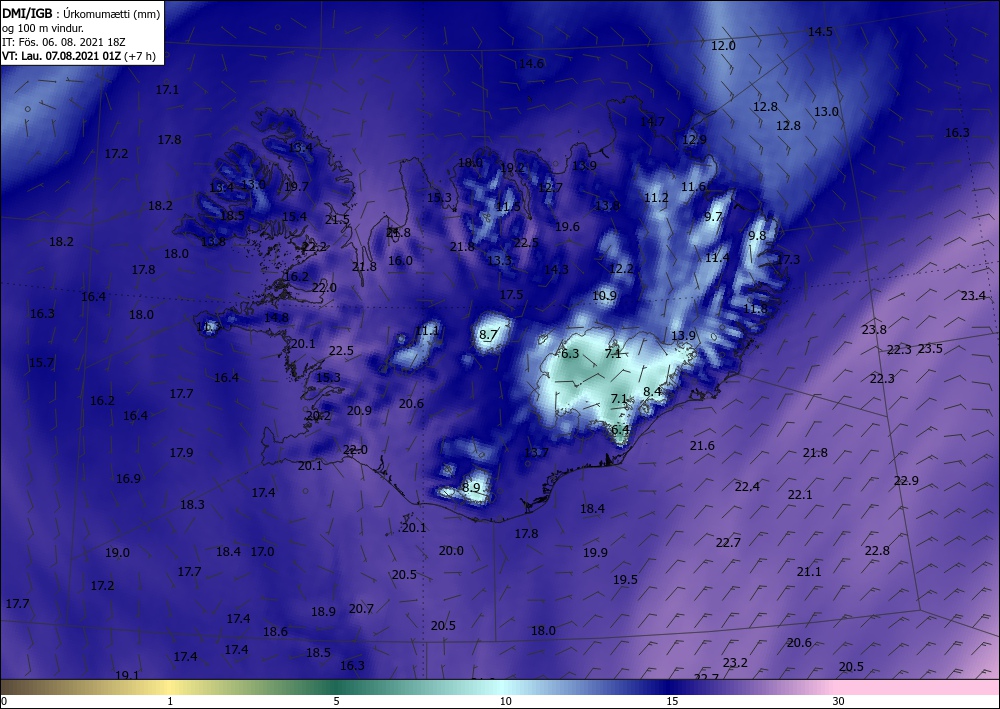Click the 8.7 value label
Viewport: 1000px width, 709px height.
488,334
